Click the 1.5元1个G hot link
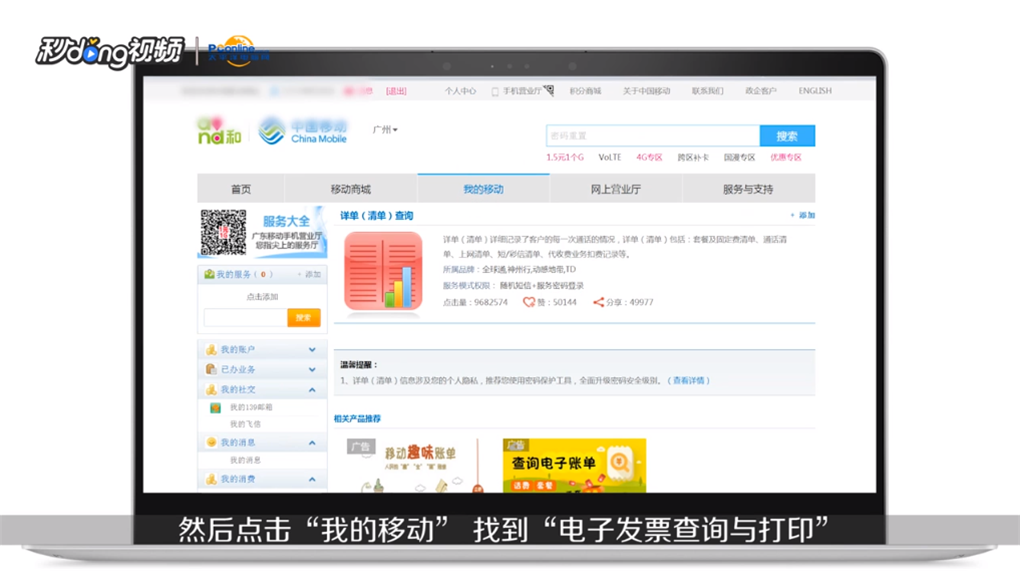Image resolution: width=1020 pixels, height=571 pixels. point(565,157)
